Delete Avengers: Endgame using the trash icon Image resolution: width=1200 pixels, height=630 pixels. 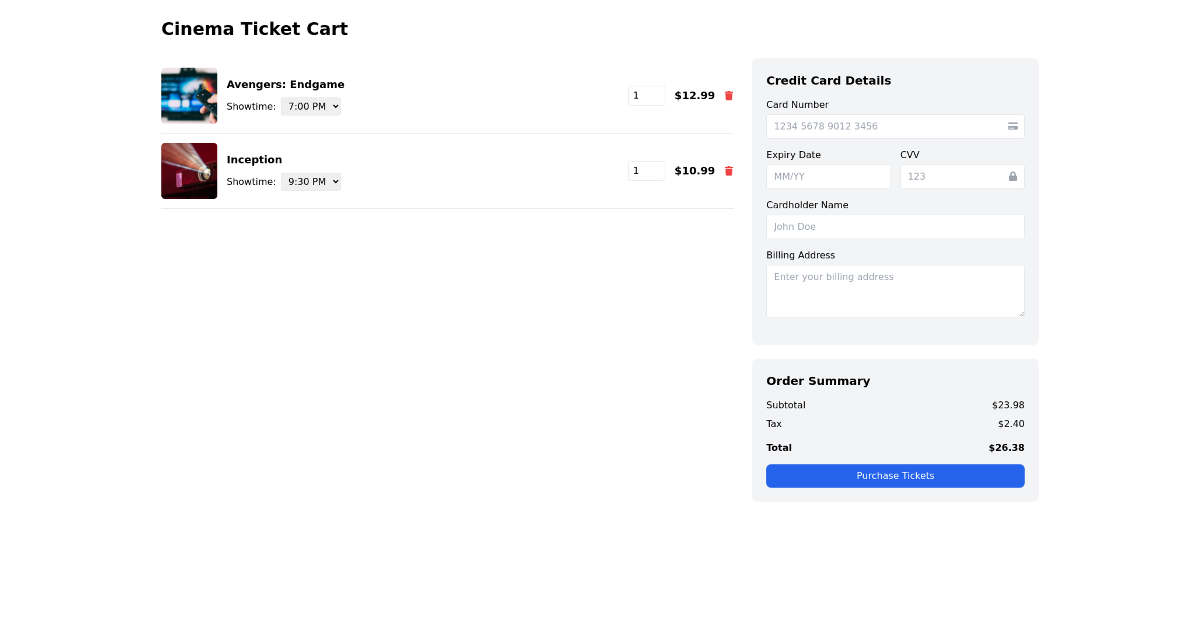tap(728, 95)
